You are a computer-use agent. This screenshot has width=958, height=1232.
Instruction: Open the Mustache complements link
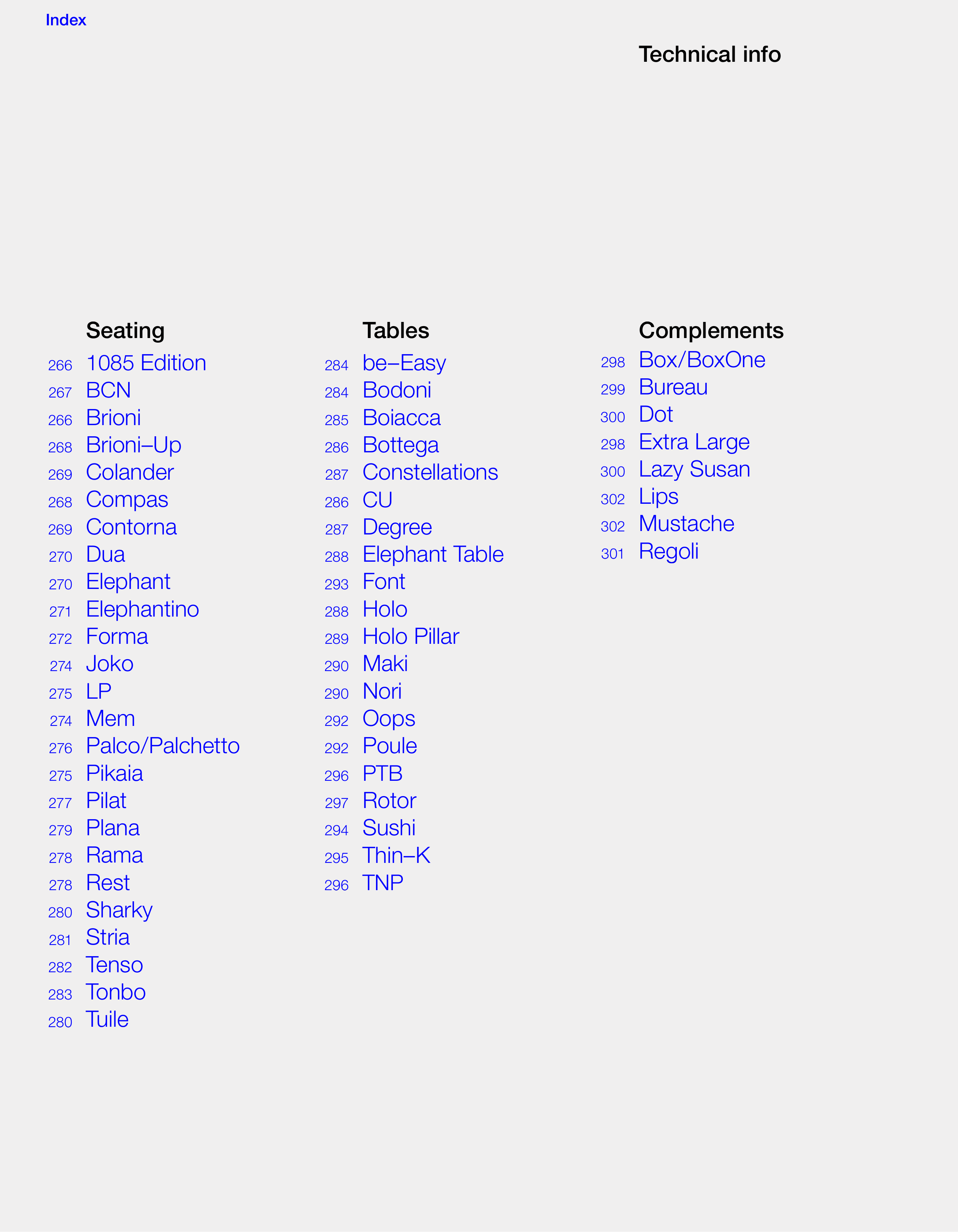pos(686,524)
